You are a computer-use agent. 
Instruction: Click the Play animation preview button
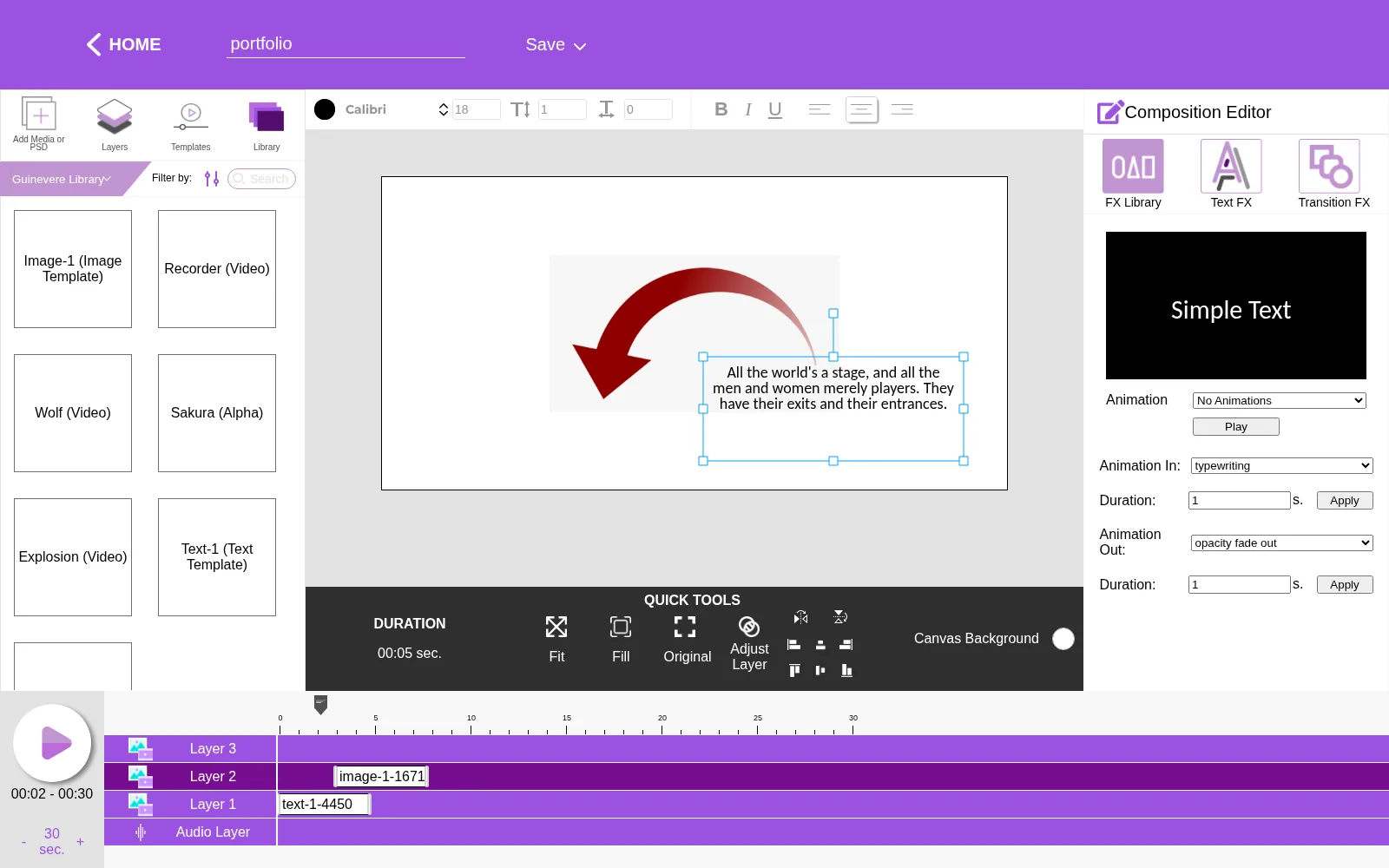tap(1235, 426)
